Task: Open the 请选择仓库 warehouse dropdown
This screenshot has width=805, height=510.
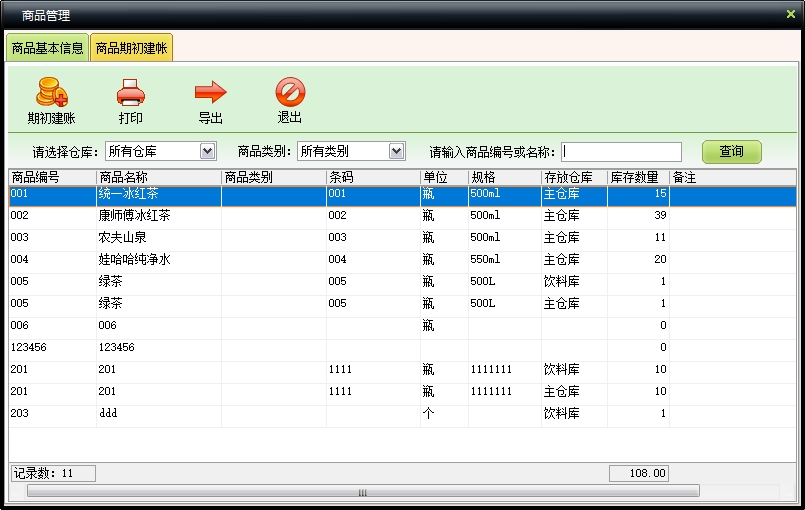Action: tap(208, 151)
